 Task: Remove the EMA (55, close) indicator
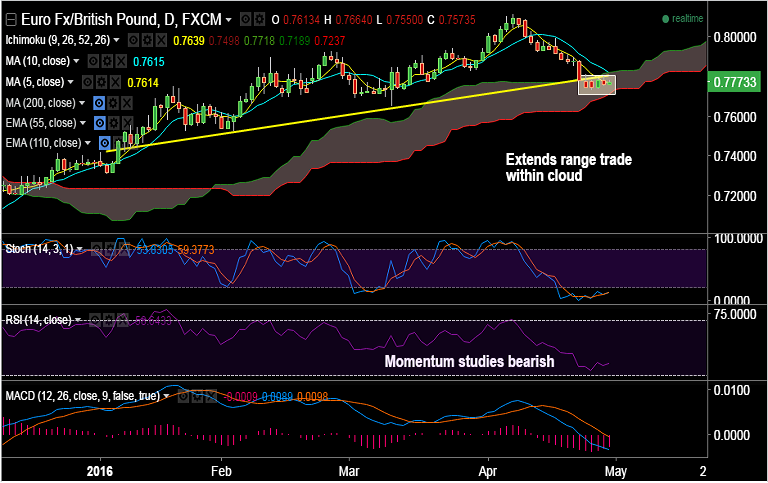(x=127, y=123)
